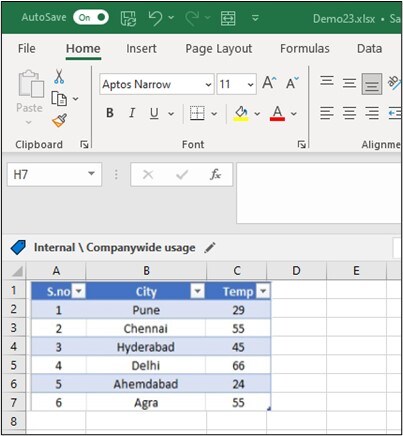Image resolution: width=403 pixels, height=436 pixels.
Task: Switch to the Insert tab
Action: [x=141, y=49]
